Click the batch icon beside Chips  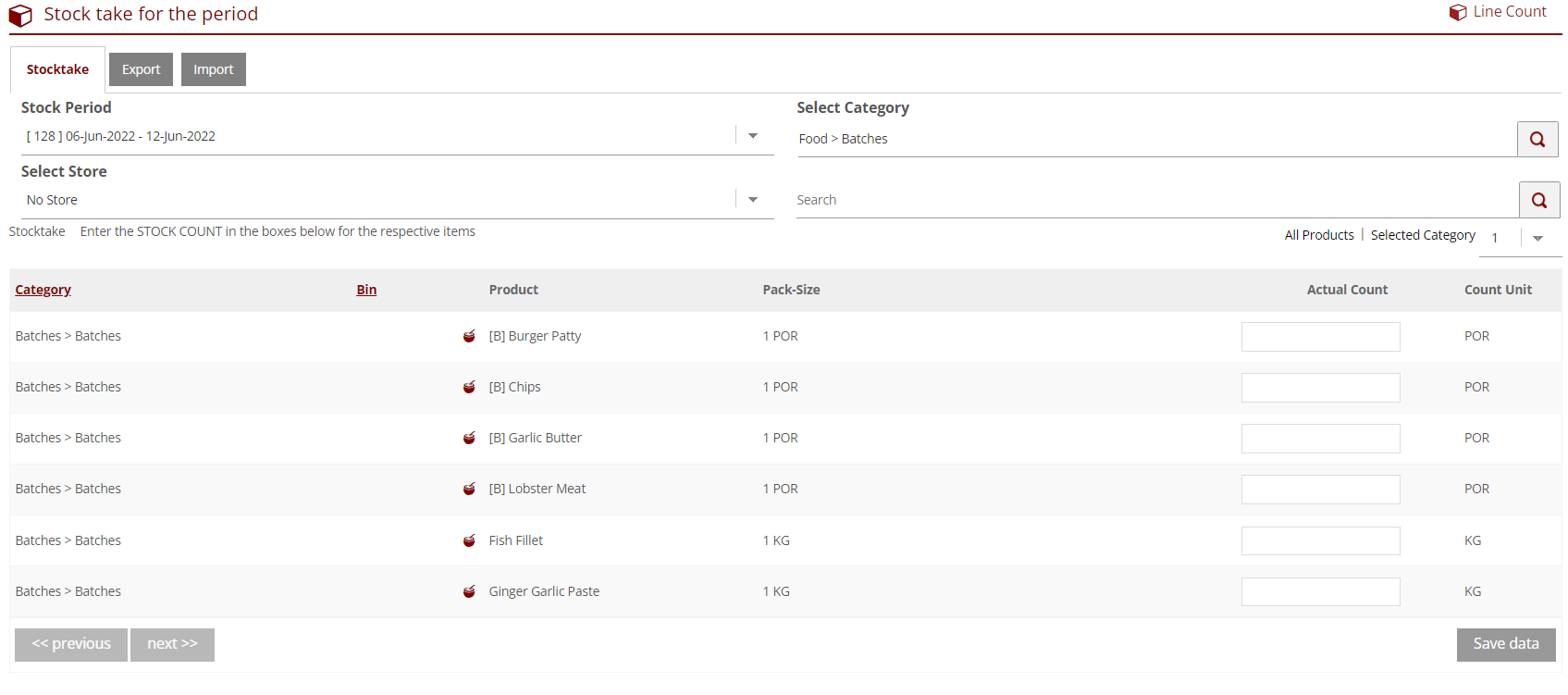tap(469, 387)
